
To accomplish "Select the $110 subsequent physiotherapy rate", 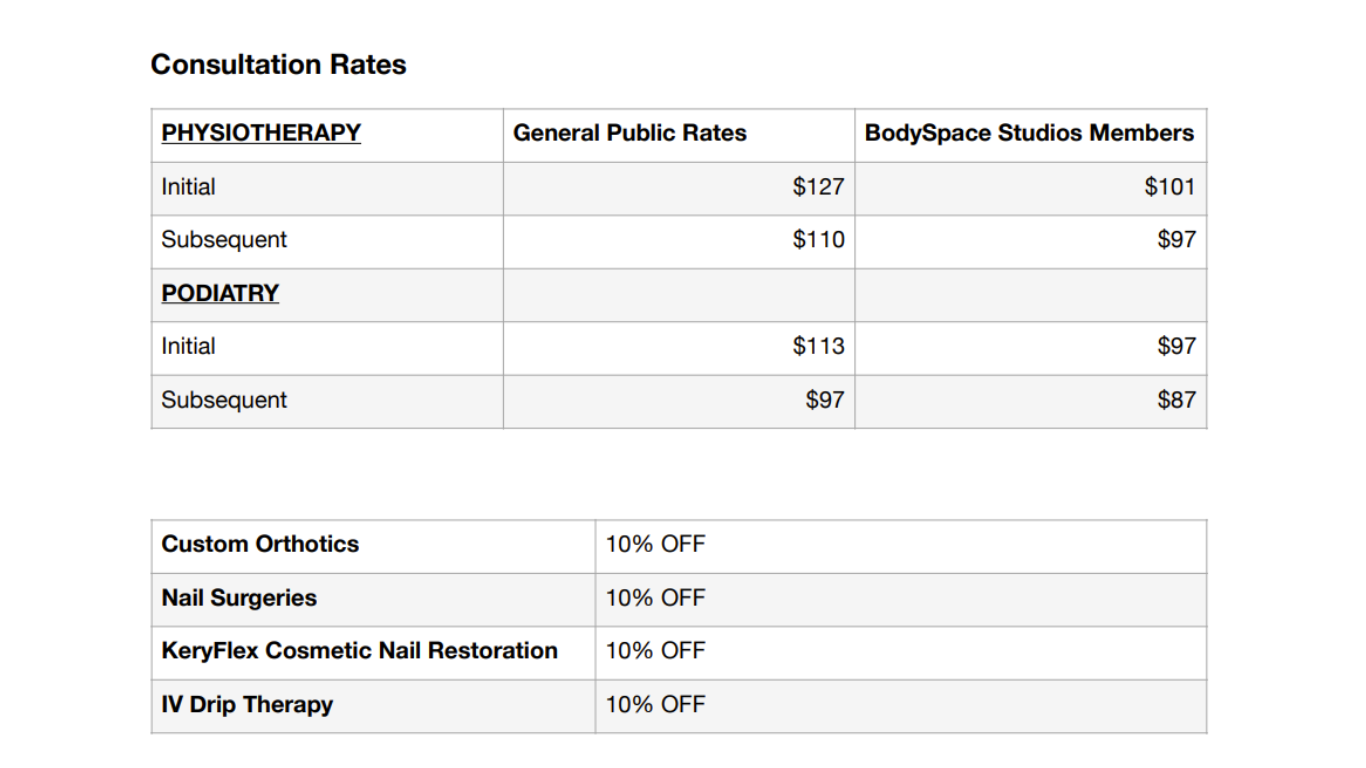I will coord(818,240).
